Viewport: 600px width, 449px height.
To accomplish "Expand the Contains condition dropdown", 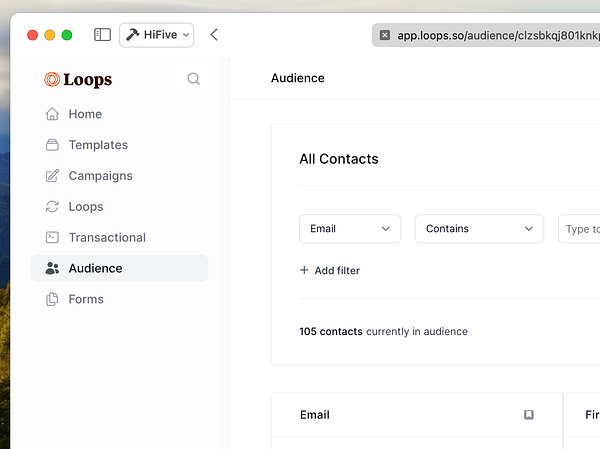I will 479,229.
